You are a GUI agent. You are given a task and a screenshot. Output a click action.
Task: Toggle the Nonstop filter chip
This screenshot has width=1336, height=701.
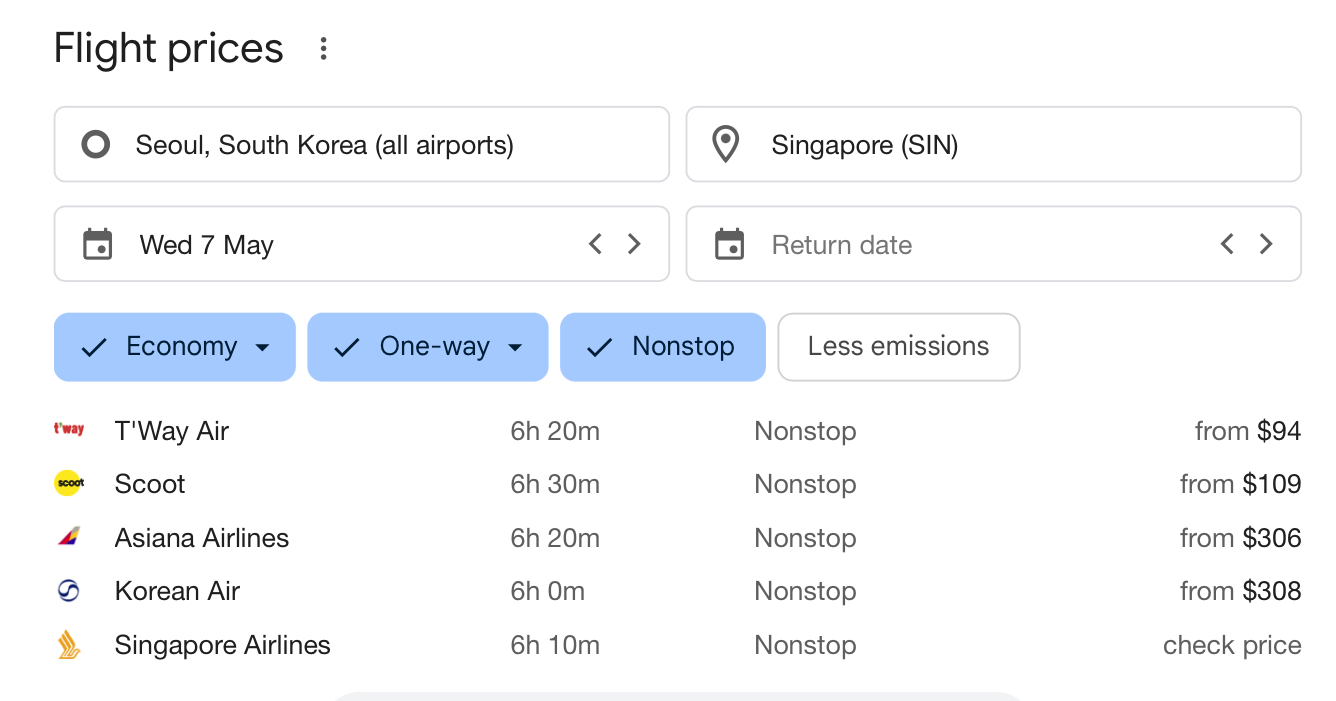point(663,347)
